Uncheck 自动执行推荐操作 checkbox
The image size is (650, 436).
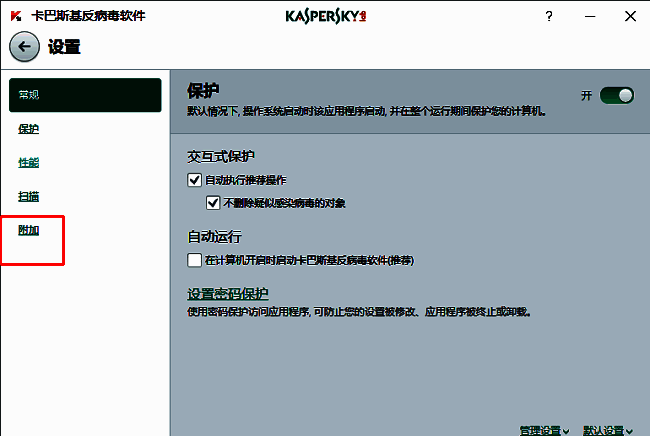[194, 180]
